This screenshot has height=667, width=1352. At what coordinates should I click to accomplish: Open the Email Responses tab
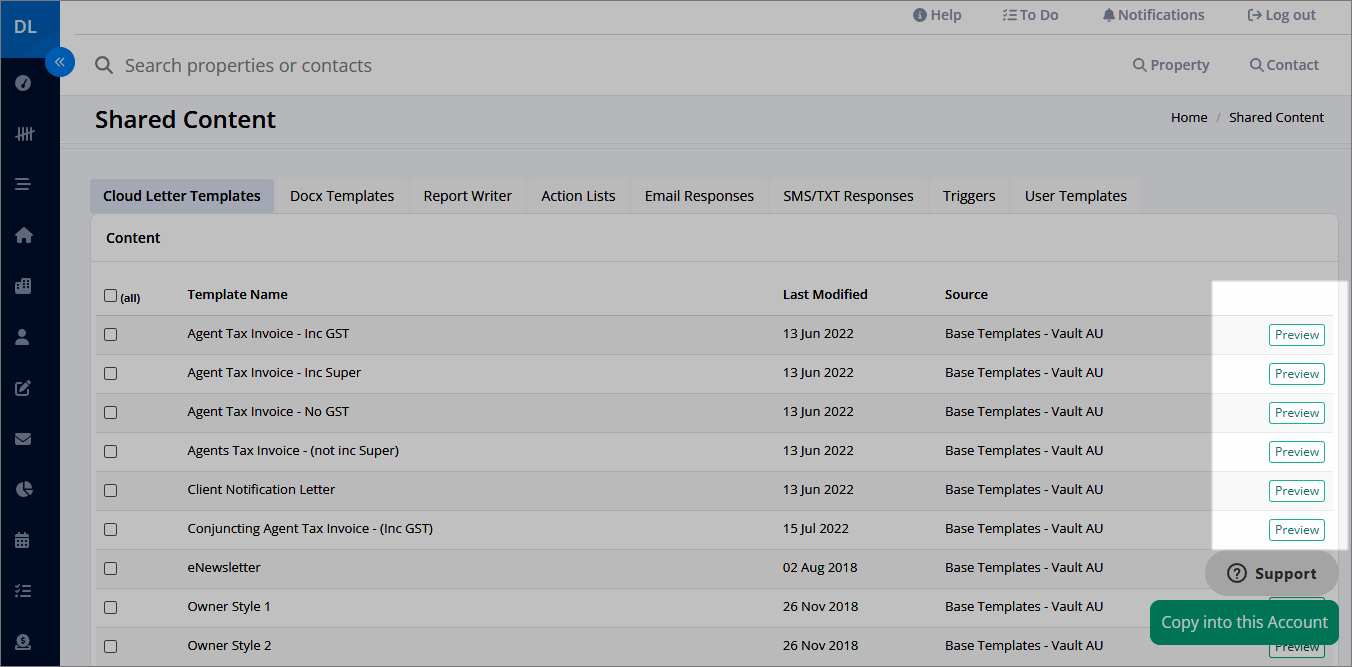tap(699, 196)
